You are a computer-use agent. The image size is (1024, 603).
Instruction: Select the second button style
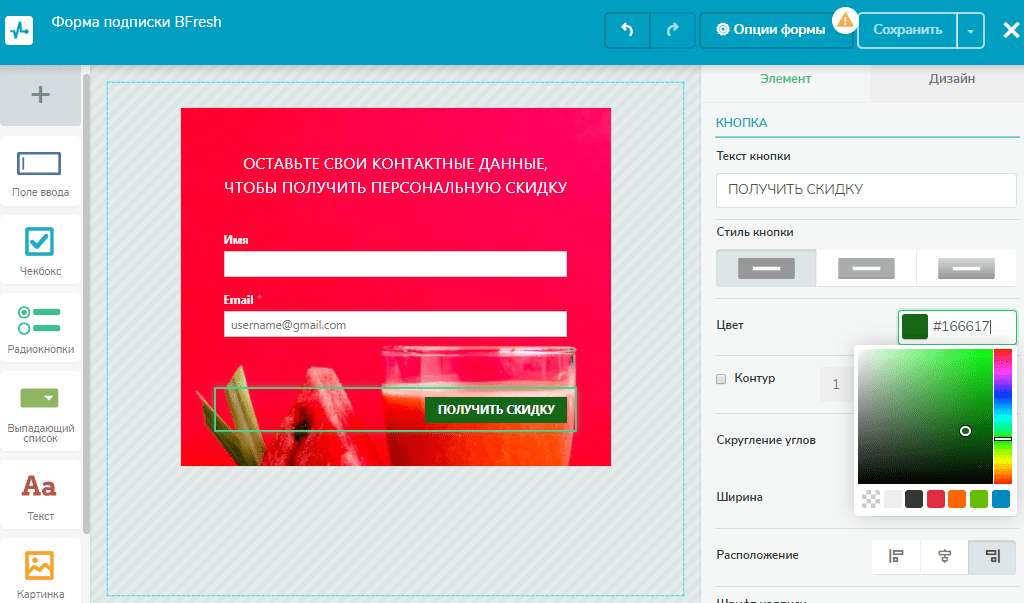point(866,268)
